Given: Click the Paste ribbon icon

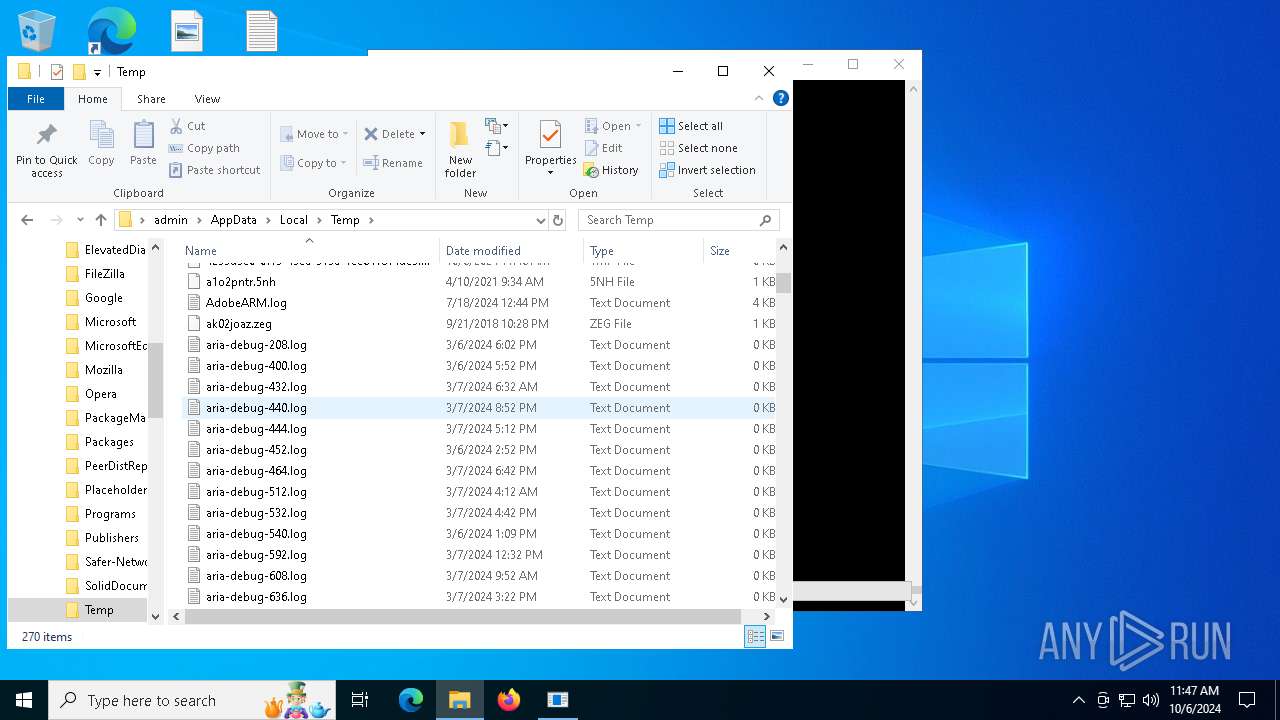Looking at the screenshot, I should coord(143,143).
